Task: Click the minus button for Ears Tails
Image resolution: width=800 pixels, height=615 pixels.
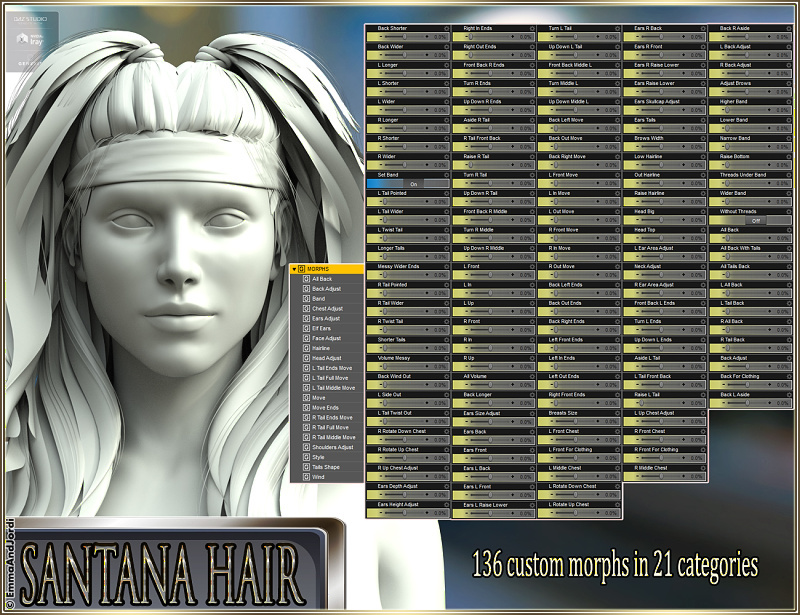Action: 636,129
